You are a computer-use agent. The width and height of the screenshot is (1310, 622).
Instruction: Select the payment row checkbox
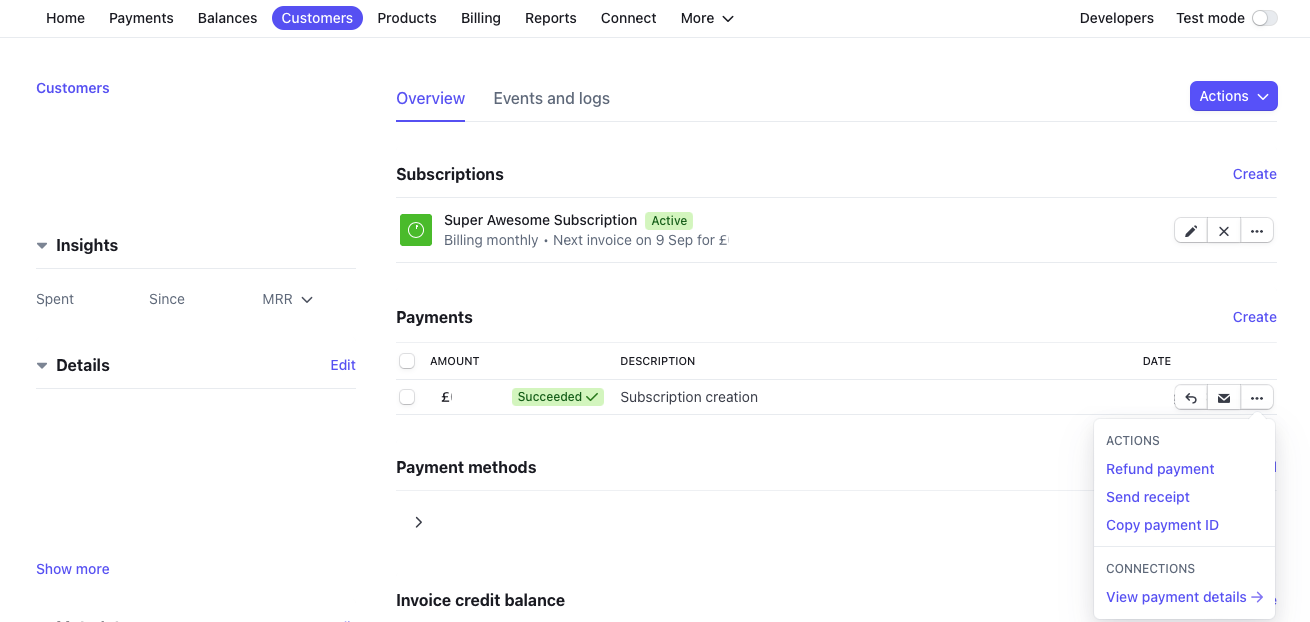pyautogui.click(x=407, y=396)
